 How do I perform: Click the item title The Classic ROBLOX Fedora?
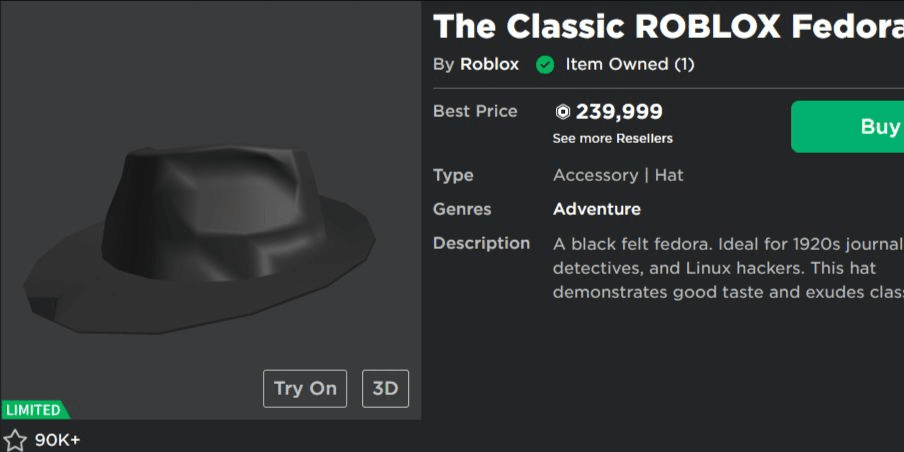tap(668, 26)
